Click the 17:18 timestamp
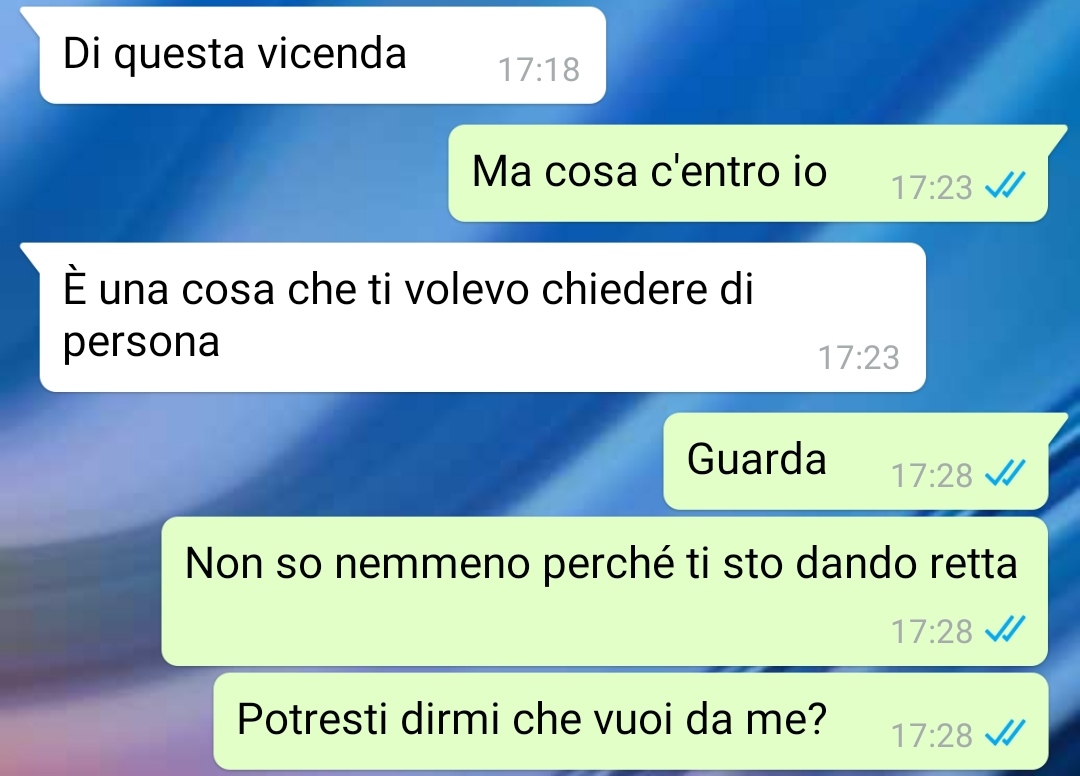The width and height of the screenshot is (1080, 776). [x=539, y=70]
